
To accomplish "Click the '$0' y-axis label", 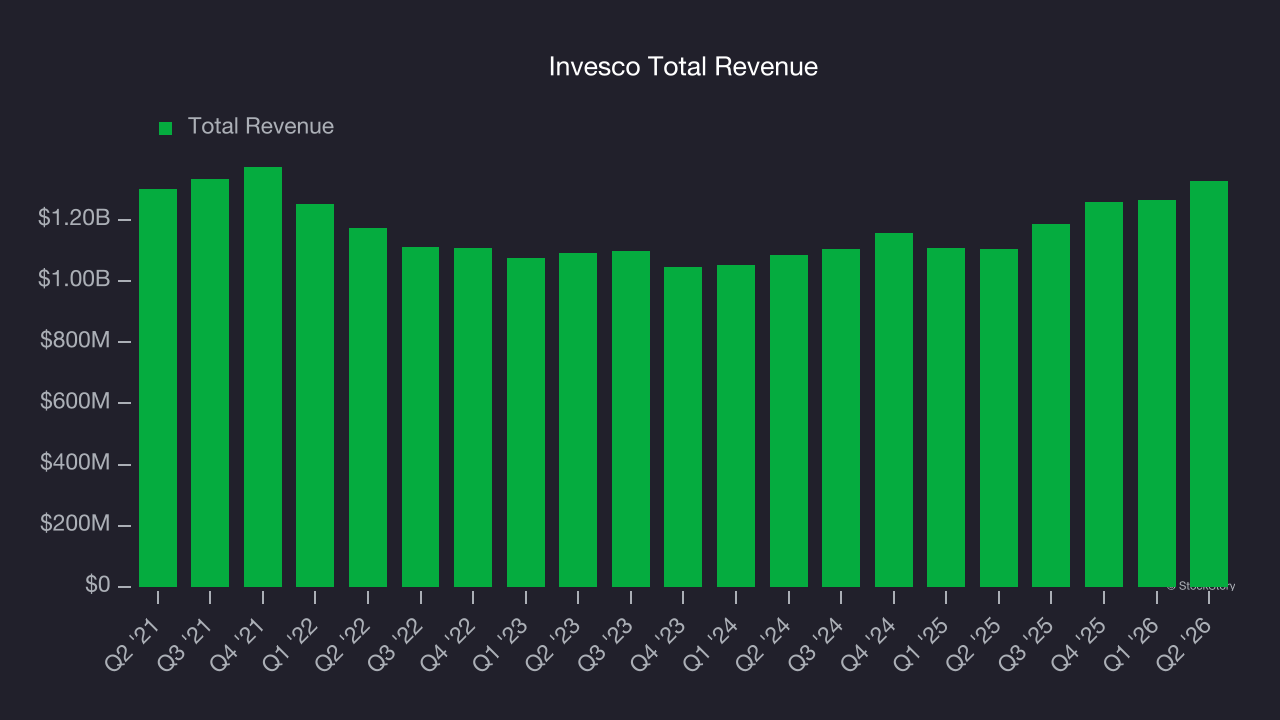I will click(x=95, y=585).
